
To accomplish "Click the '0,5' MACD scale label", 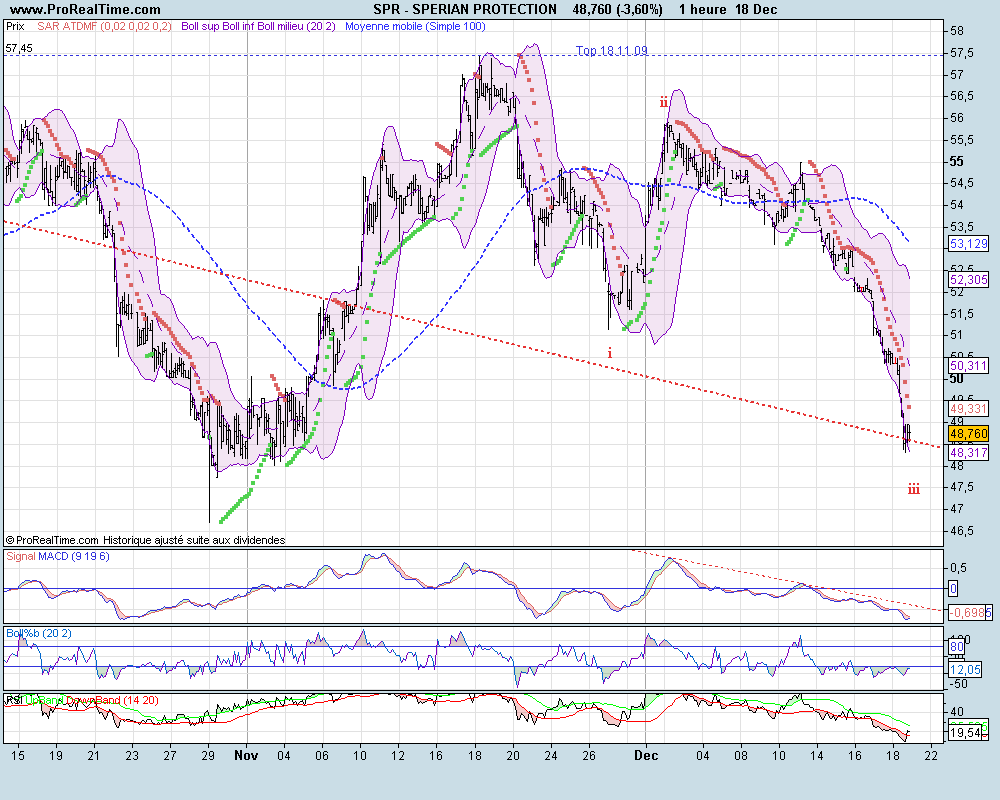I will (959, 568).
